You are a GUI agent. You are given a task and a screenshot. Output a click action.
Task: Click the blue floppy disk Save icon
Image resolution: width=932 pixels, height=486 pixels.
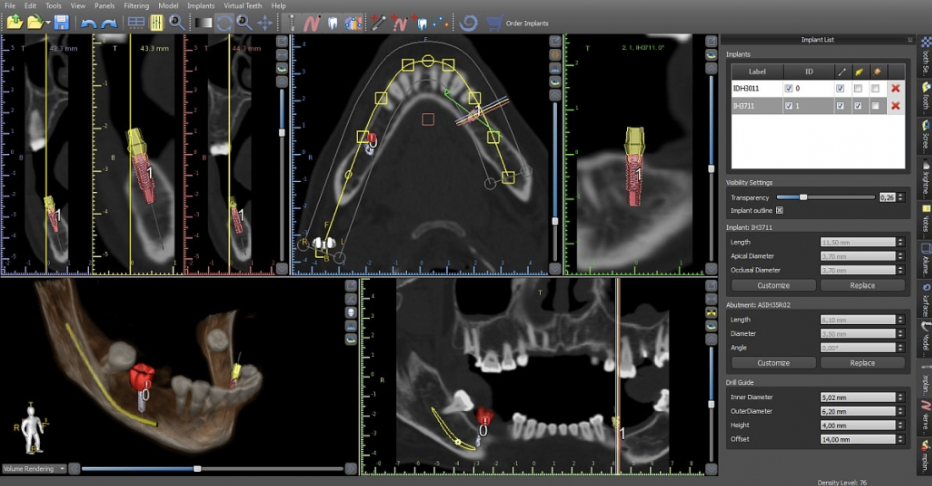coord(62,22)
